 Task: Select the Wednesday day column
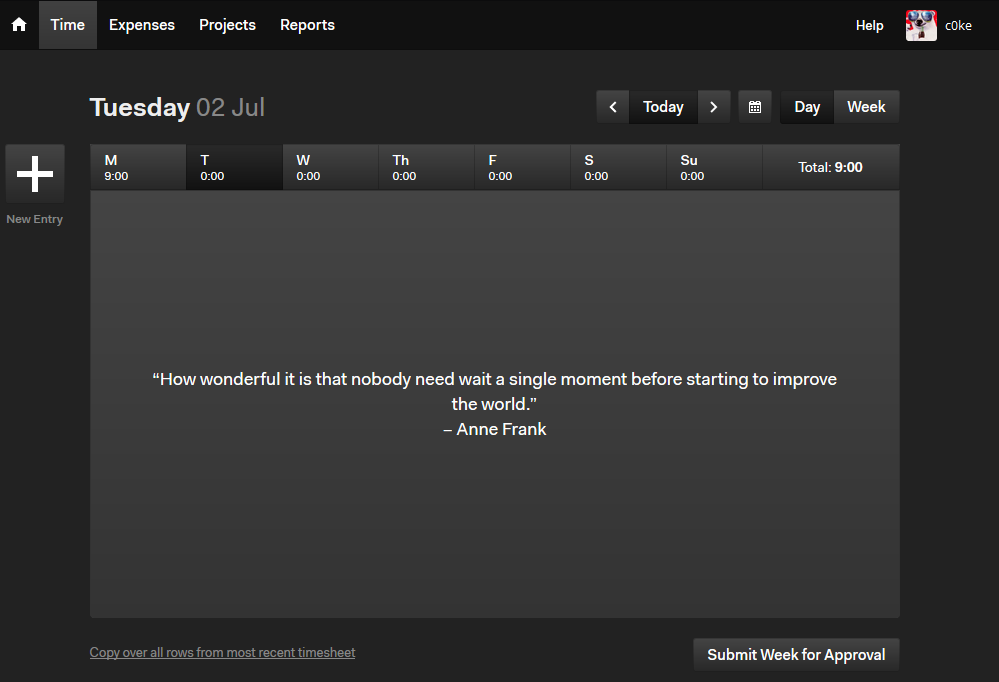(x=330, y=168)
